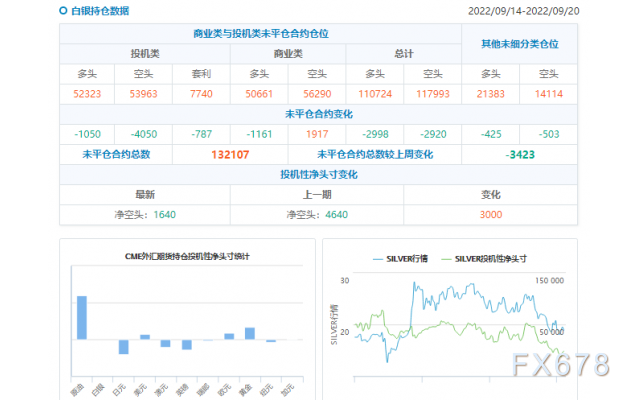Select the change value -2920
The height and width of the screenshot is (400, 640).
tap(433, 134)
